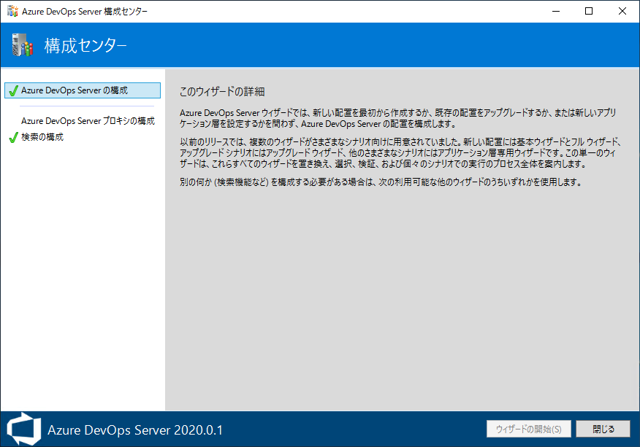The image size is (640, 447).
Task: Click the このウィザードの詳細 heading
Action: click(222, 91)
